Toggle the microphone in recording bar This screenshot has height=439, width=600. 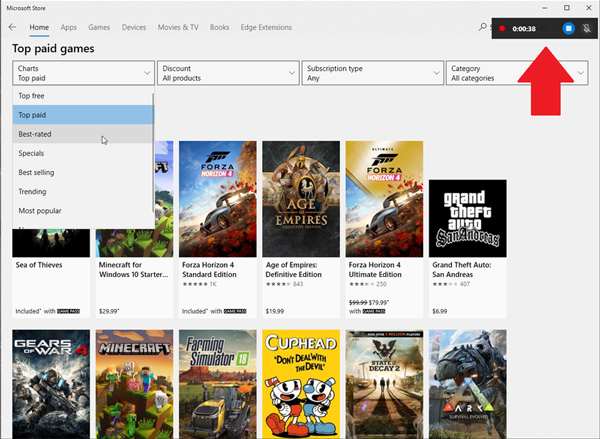[x=587, y=28]
